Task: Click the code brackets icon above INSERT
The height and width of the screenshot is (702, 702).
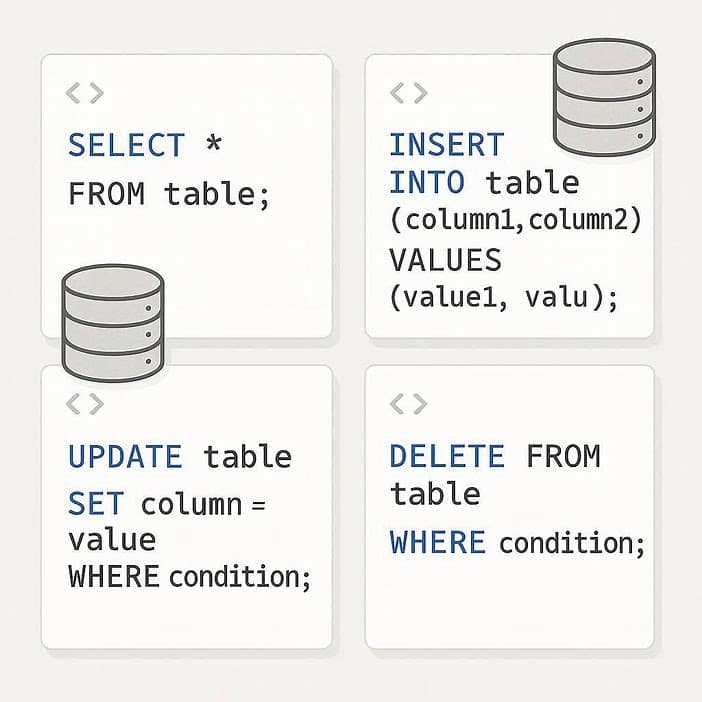Action: pyautogui.click(x=408, y=94)
